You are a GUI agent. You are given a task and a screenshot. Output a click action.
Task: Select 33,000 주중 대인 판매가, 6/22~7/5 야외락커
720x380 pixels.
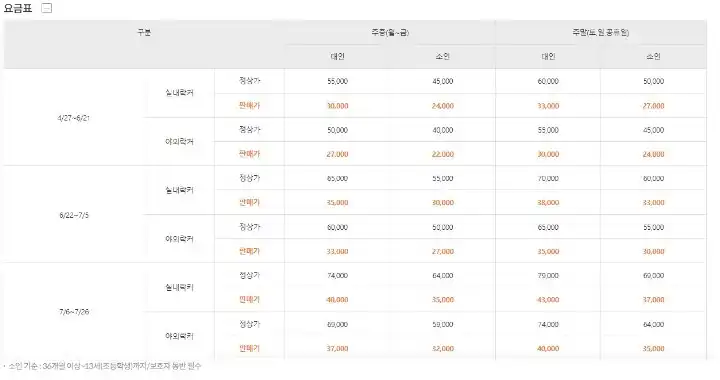click(x=338, y=251)
